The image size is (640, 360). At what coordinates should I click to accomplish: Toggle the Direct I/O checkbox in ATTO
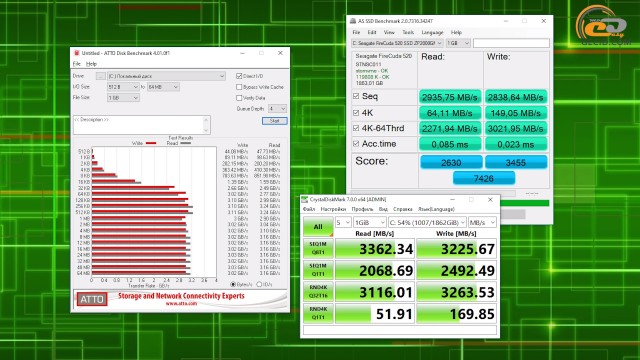(x=239, y=76)
